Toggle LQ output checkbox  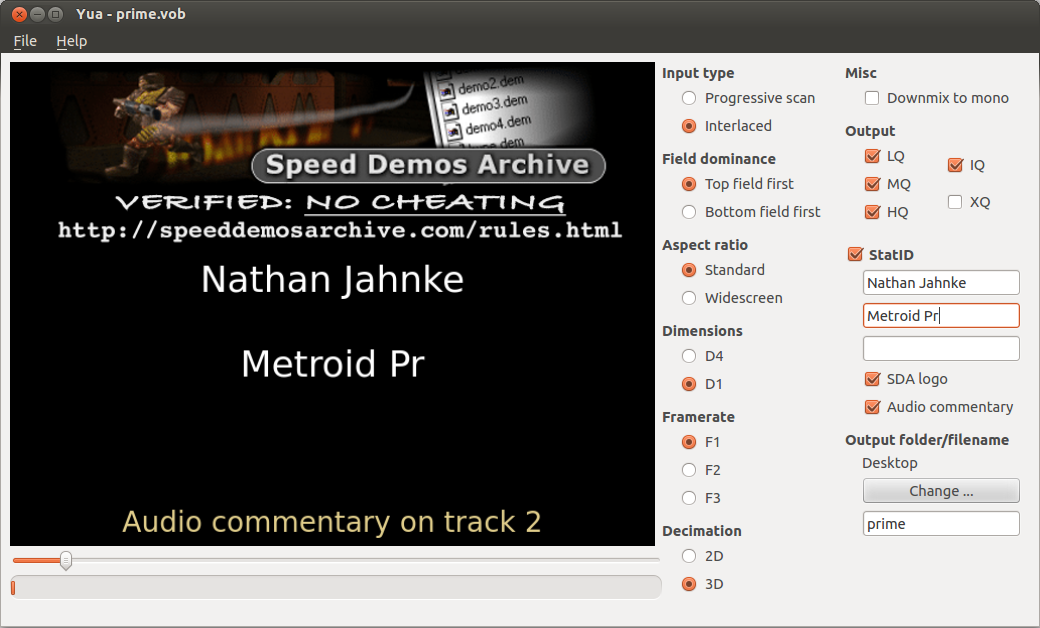[873, 157]
